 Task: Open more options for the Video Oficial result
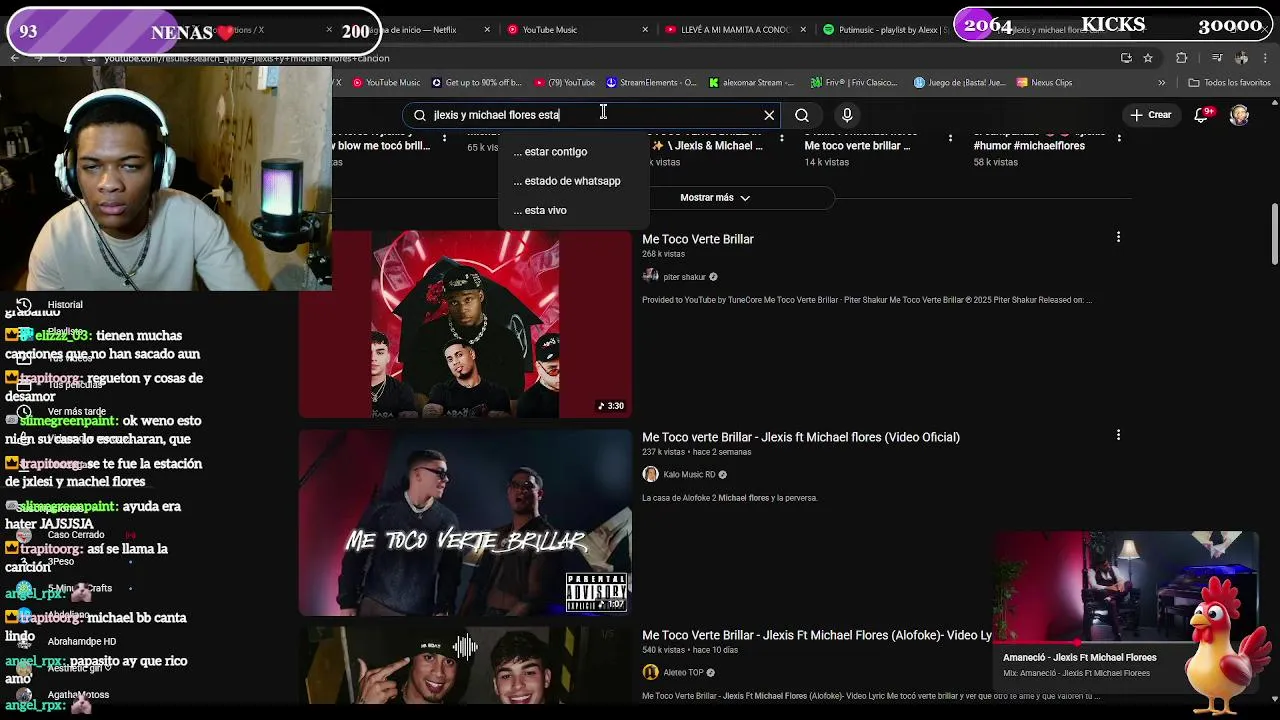pos(1118,435)
